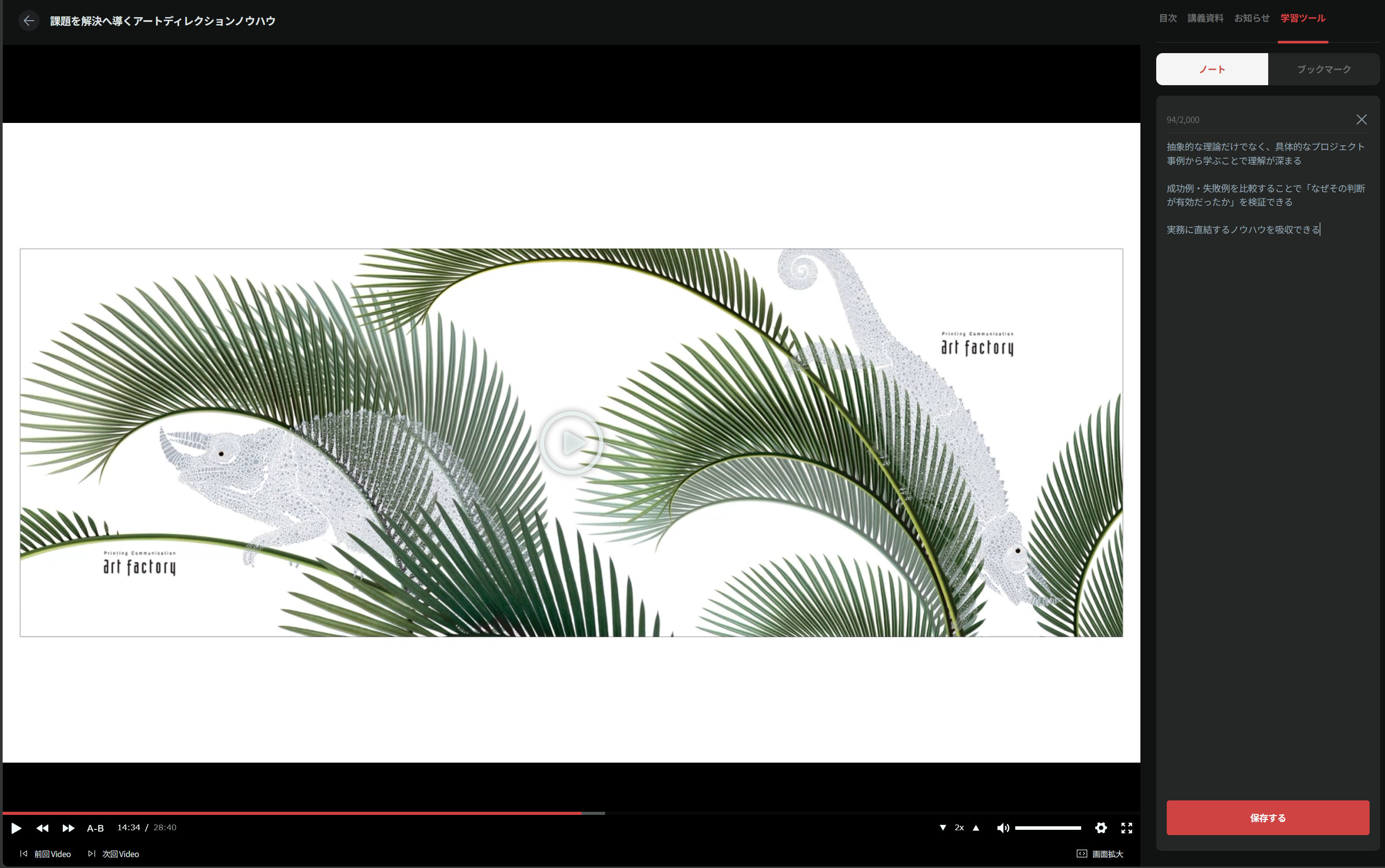Switch to the ノート tab

[x=1212, y=69]
